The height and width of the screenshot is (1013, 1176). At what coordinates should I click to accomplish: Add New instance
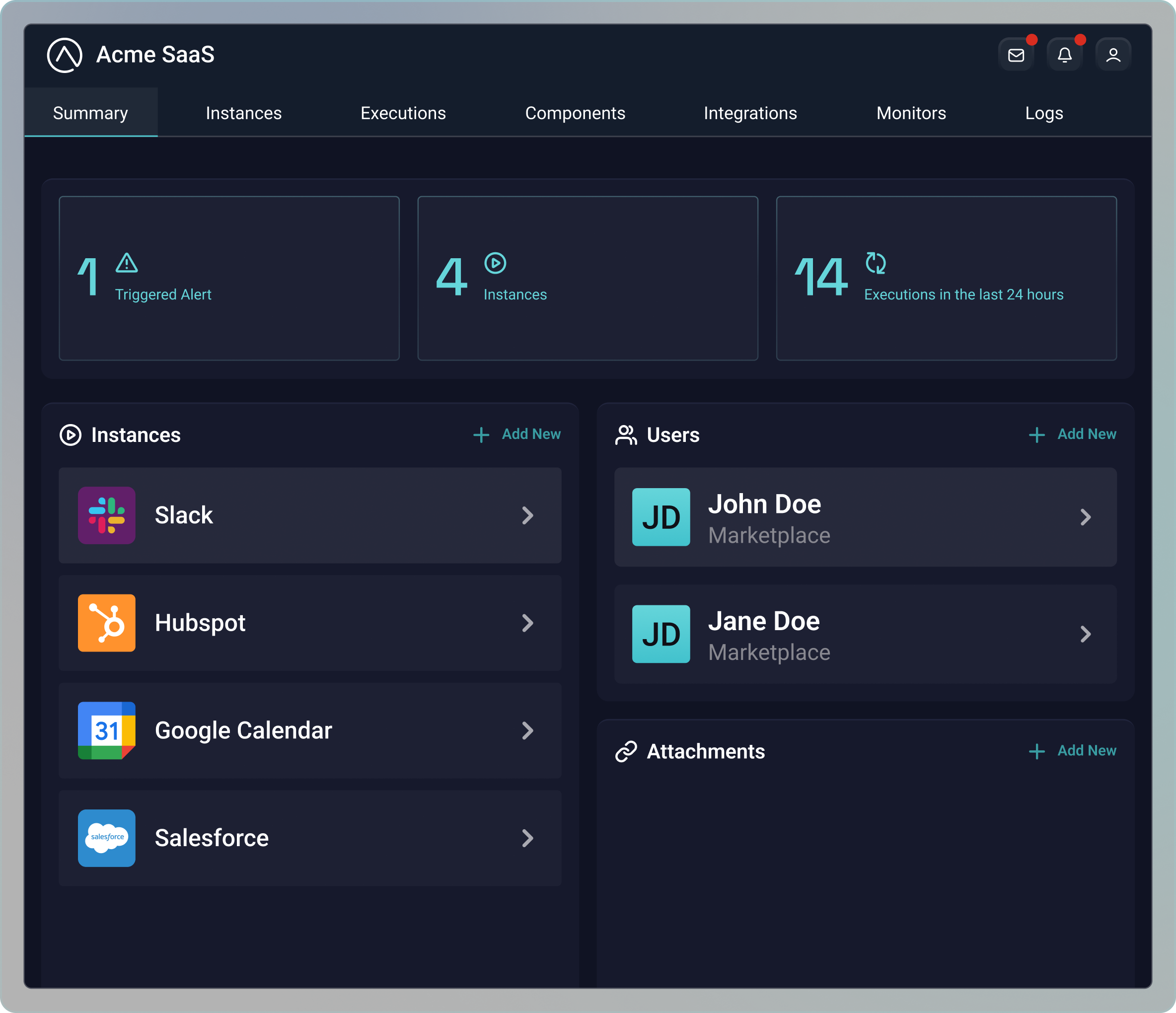coord(517,434)
